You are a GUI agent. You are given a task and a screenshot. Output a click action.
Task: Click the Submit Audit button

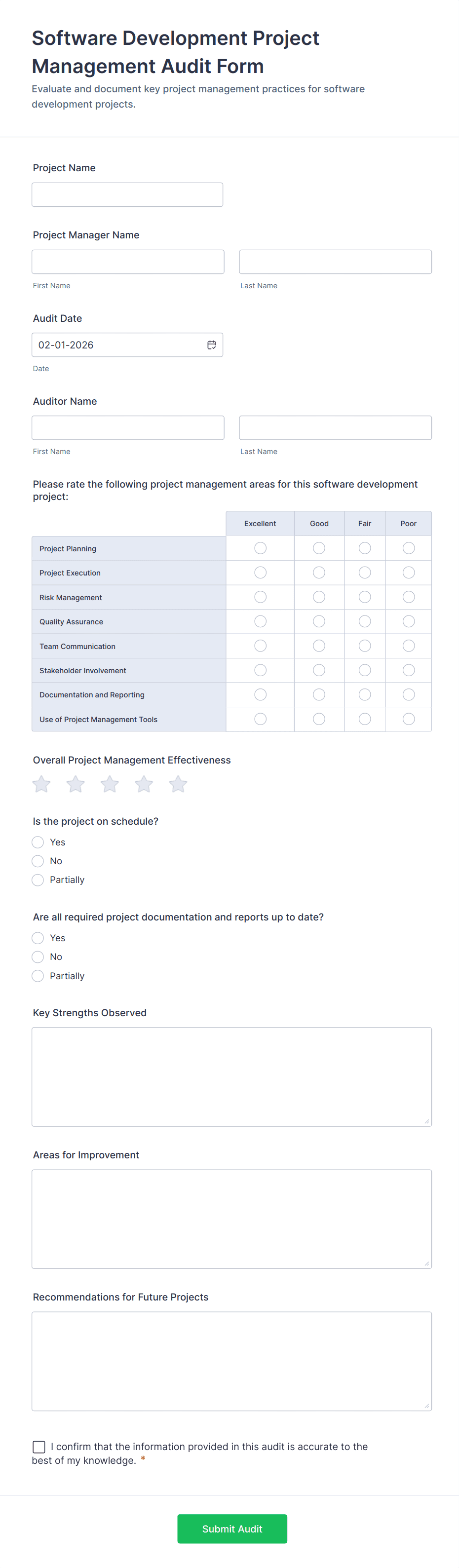tap(231, 1529)
